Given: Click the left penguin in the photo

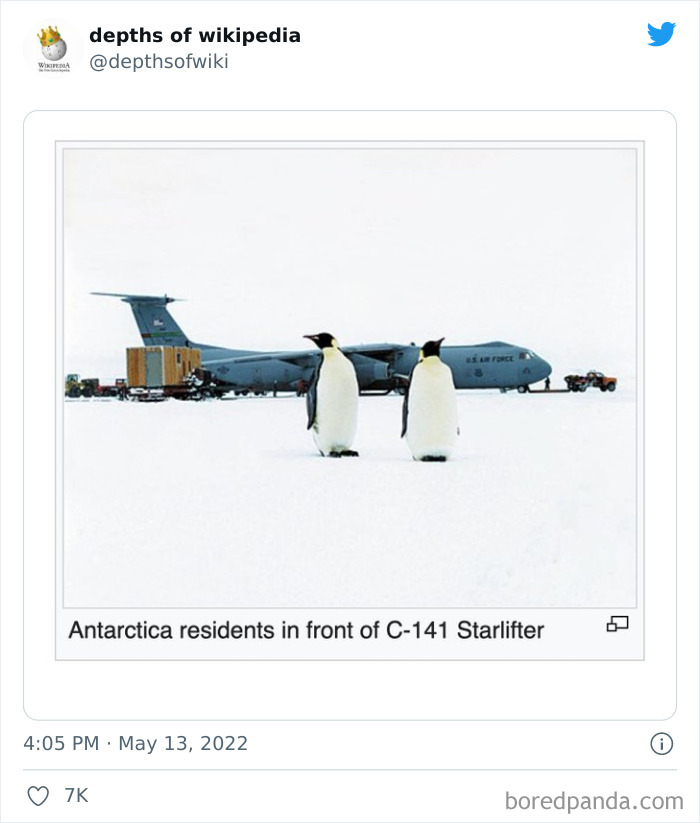Looking at the screenshot, I should pos(333,397).
